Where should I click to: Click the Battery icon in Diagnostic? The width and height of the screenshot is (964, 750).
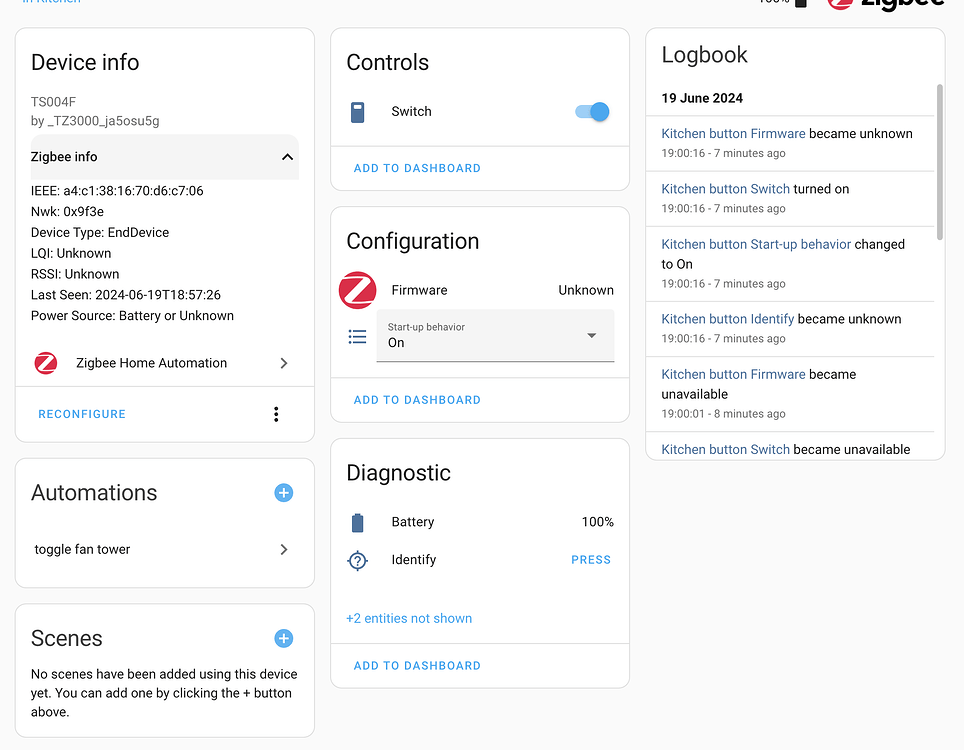point(357,521)
